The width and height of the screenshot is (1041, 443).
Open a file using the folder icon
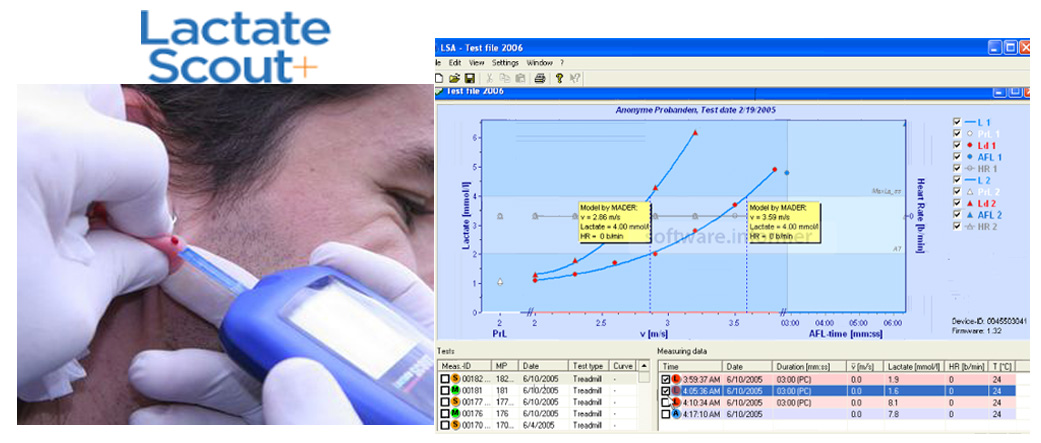coord(454,78)
